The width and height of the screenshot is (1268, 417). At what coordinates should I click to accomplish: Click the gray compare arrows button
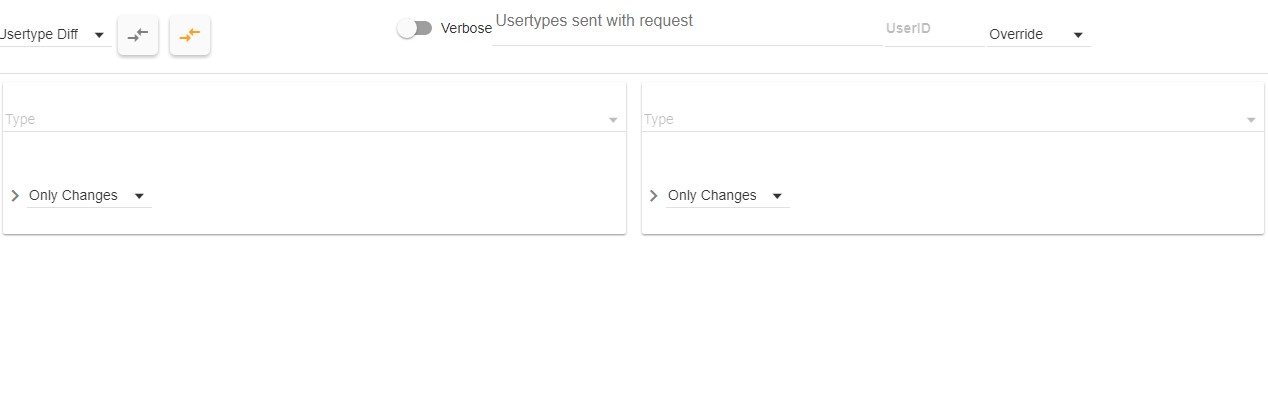click(x=138, y=35)
